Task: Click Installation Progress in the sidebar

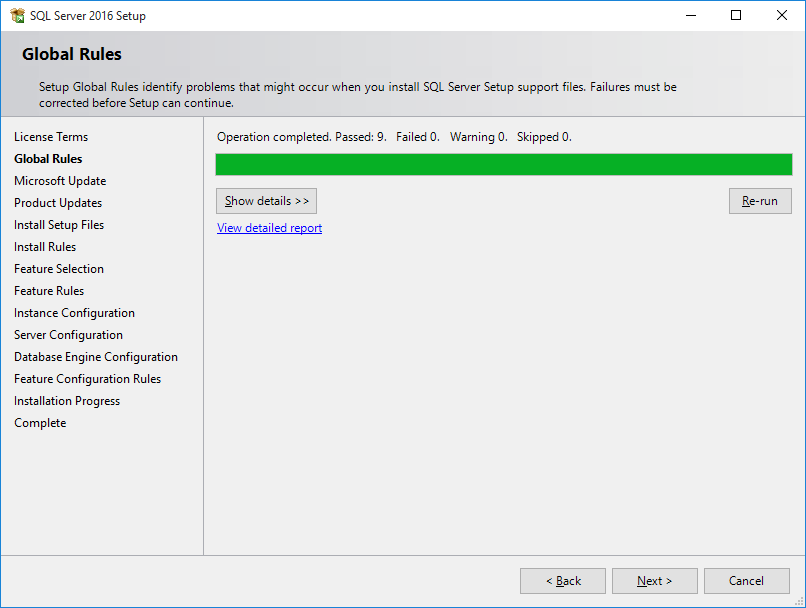Action: tap(67, 401)
